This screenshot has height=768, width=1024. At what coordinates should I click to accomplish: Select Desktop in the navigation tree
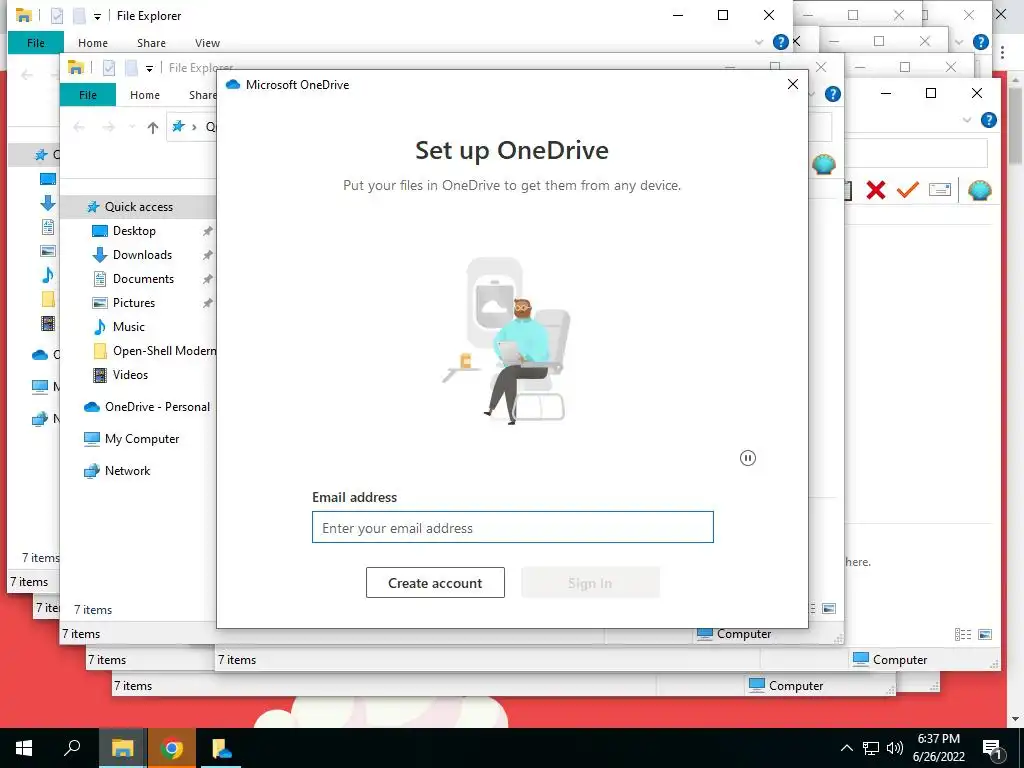134,231
